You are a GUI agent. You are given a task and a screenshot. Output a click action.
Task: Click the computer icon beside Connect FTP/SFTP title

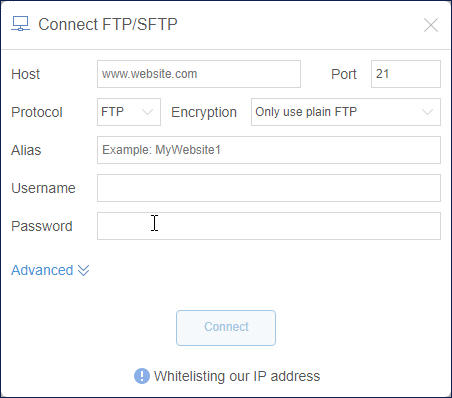click(21, 24)
